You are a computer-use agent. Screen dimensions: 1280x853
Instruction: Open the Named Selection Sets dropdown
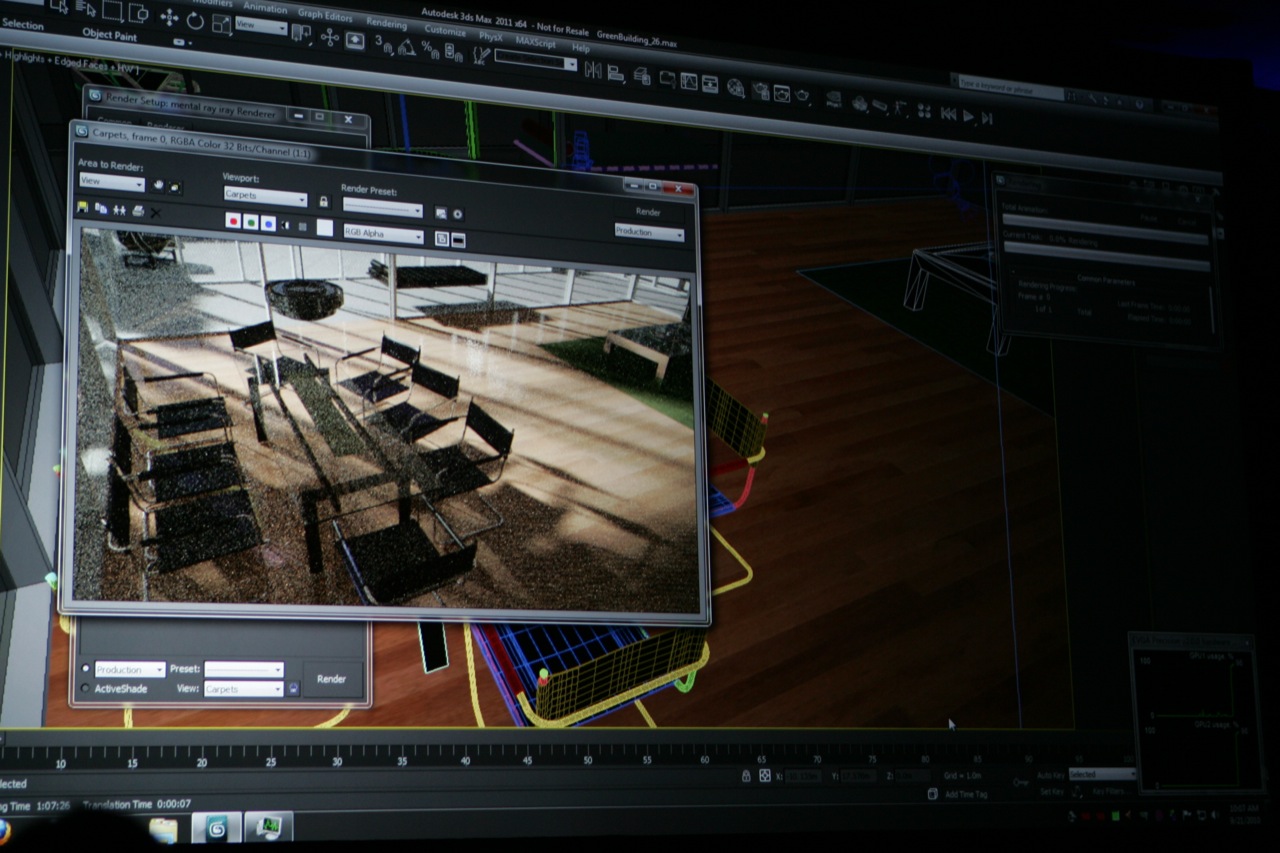click(535, 60)
